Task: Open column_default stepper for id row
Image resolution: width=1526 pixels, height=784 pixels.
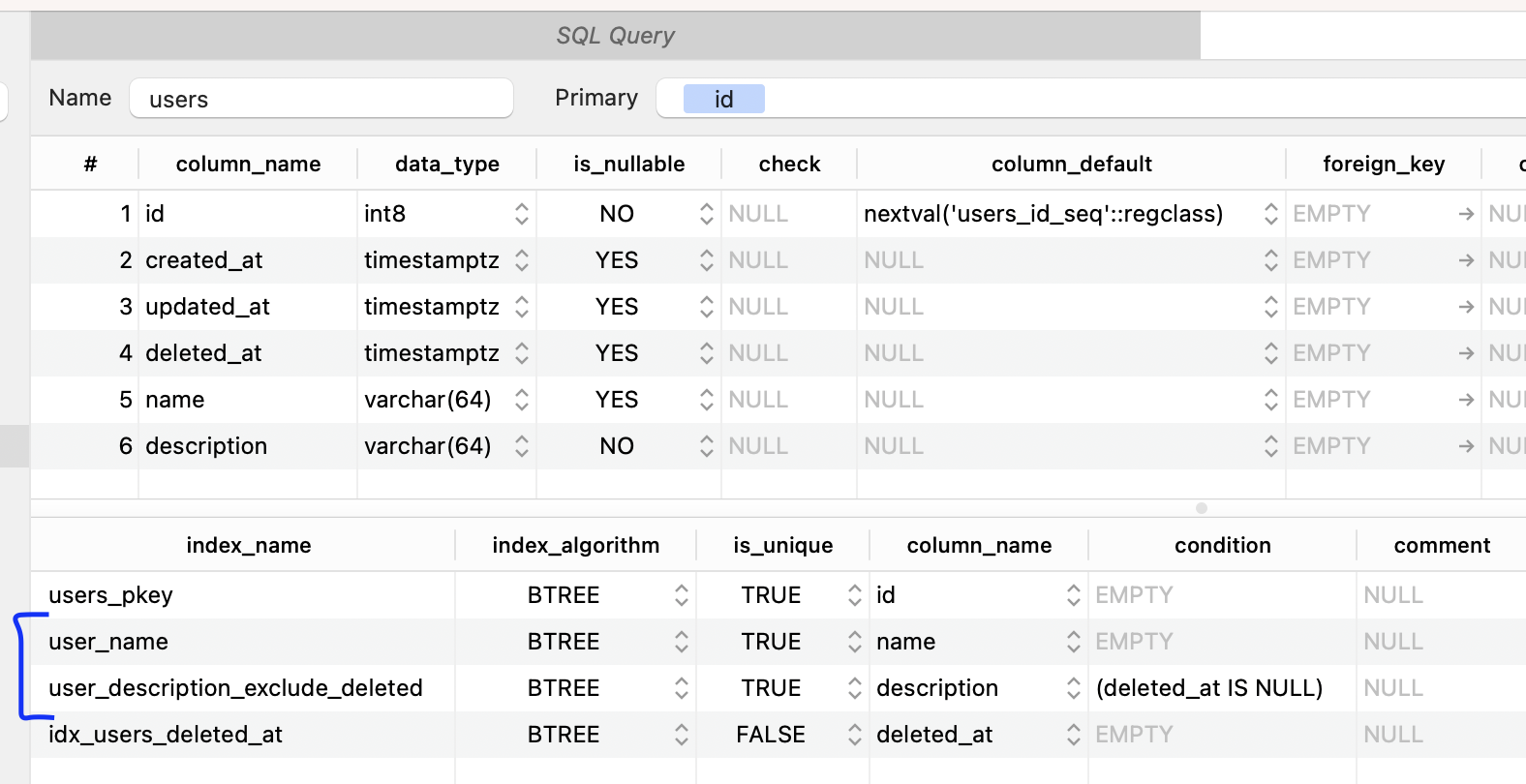Action: click(1270, 214)
